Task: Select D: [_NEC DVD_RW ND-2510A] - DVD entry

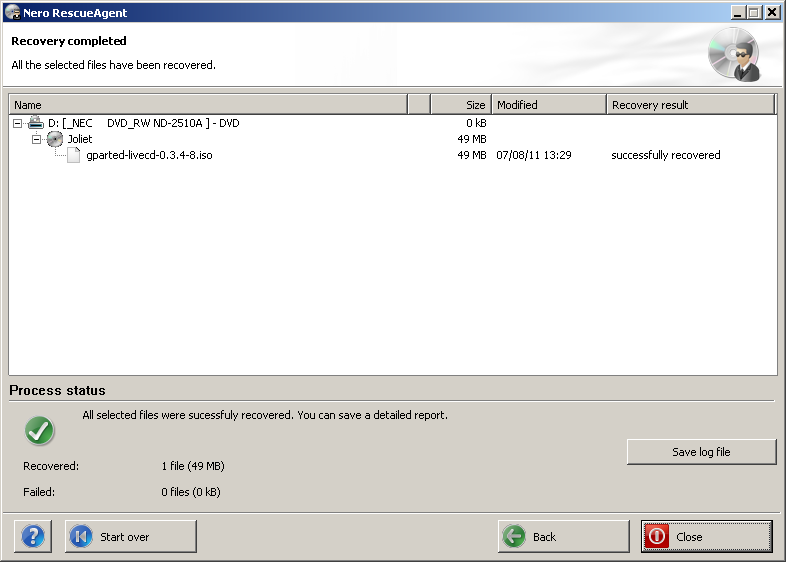Action: (143, 123)
